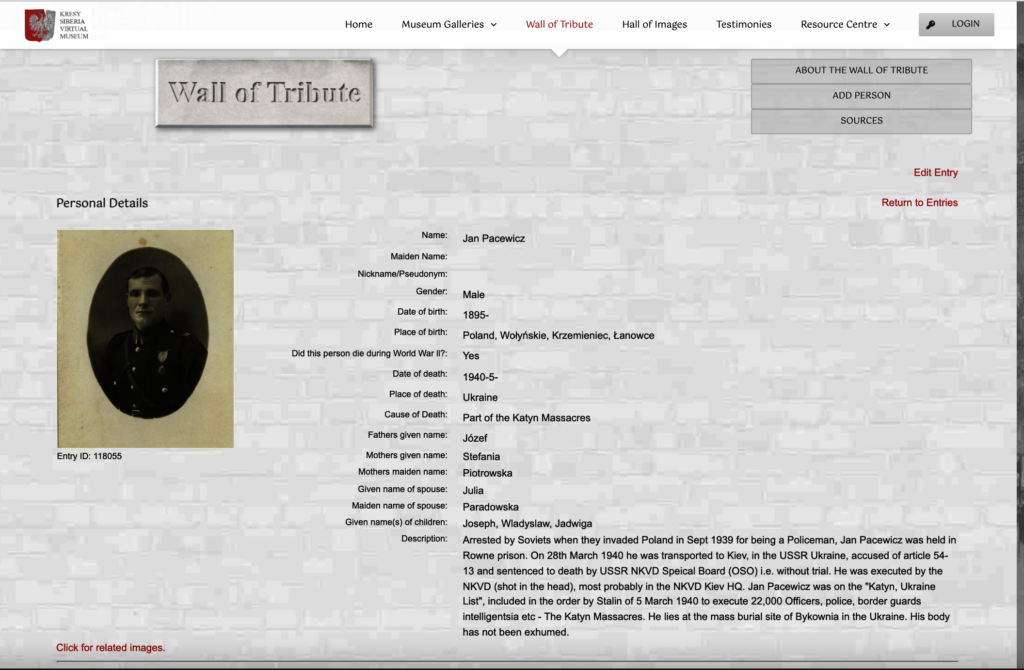Click the portrait photo of Jan Pacewicz

(146, 339)
